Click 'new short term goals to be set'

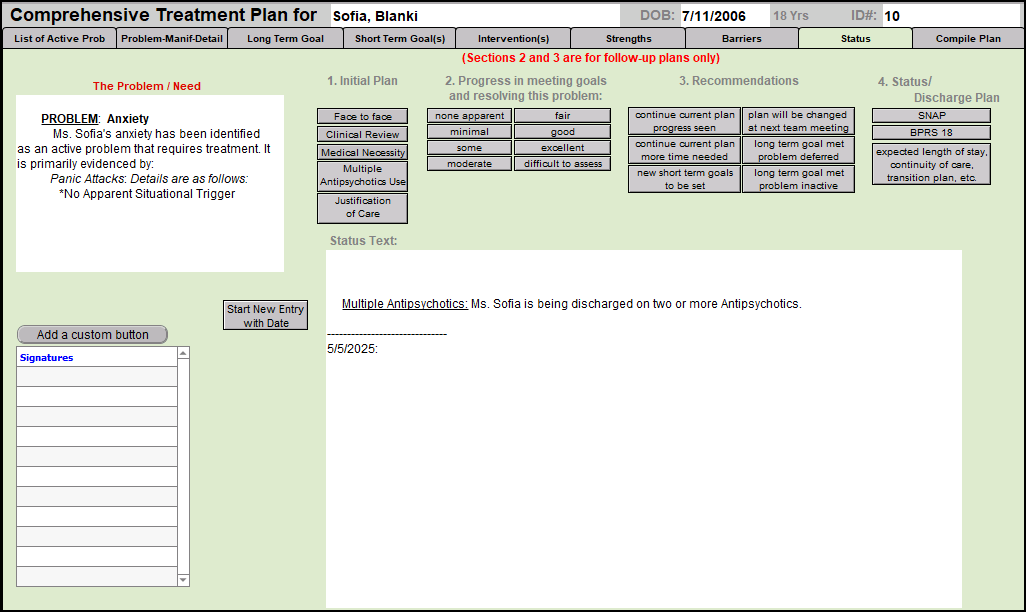coord(684,179)
